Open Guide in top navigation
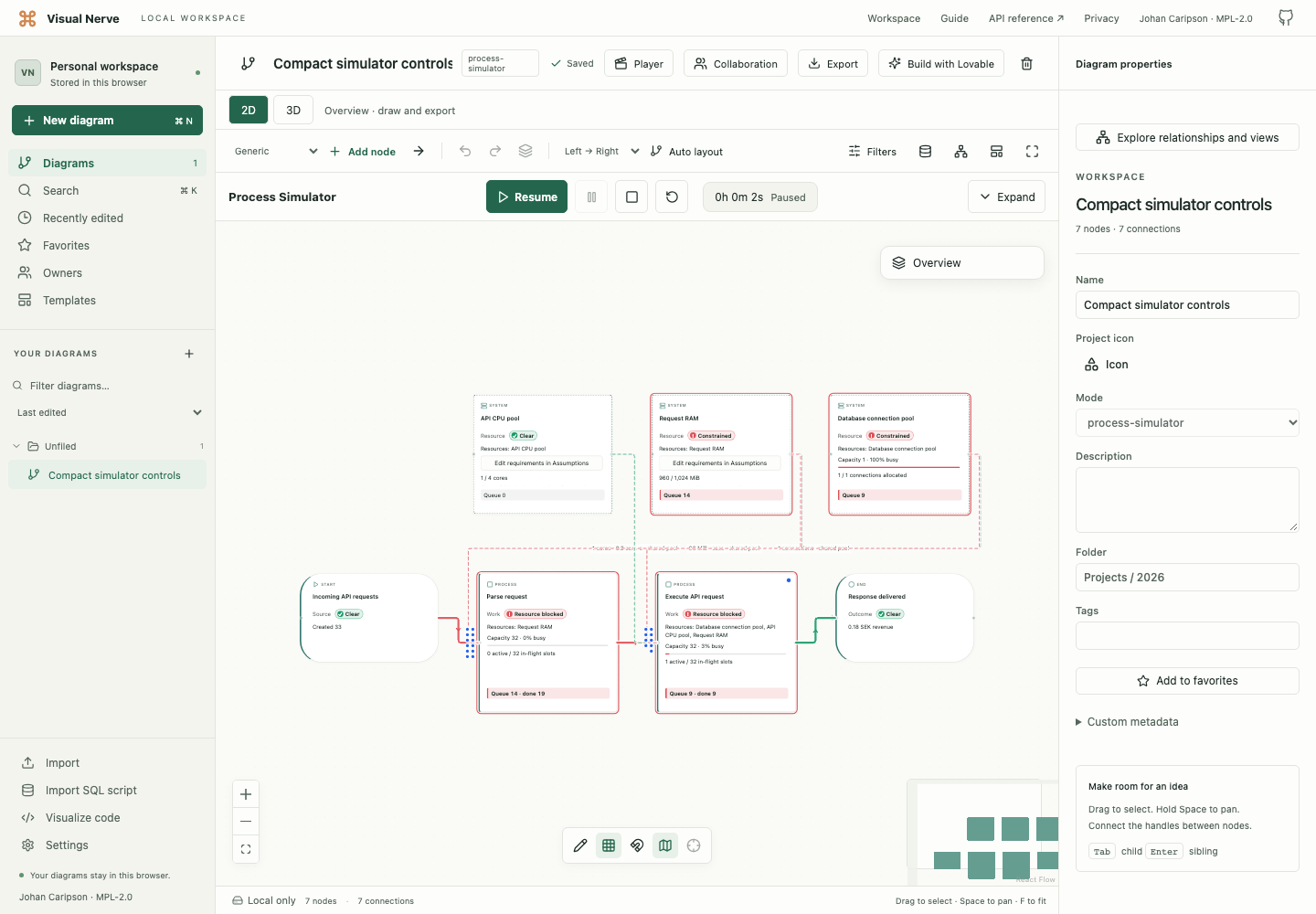 [954, 18]
